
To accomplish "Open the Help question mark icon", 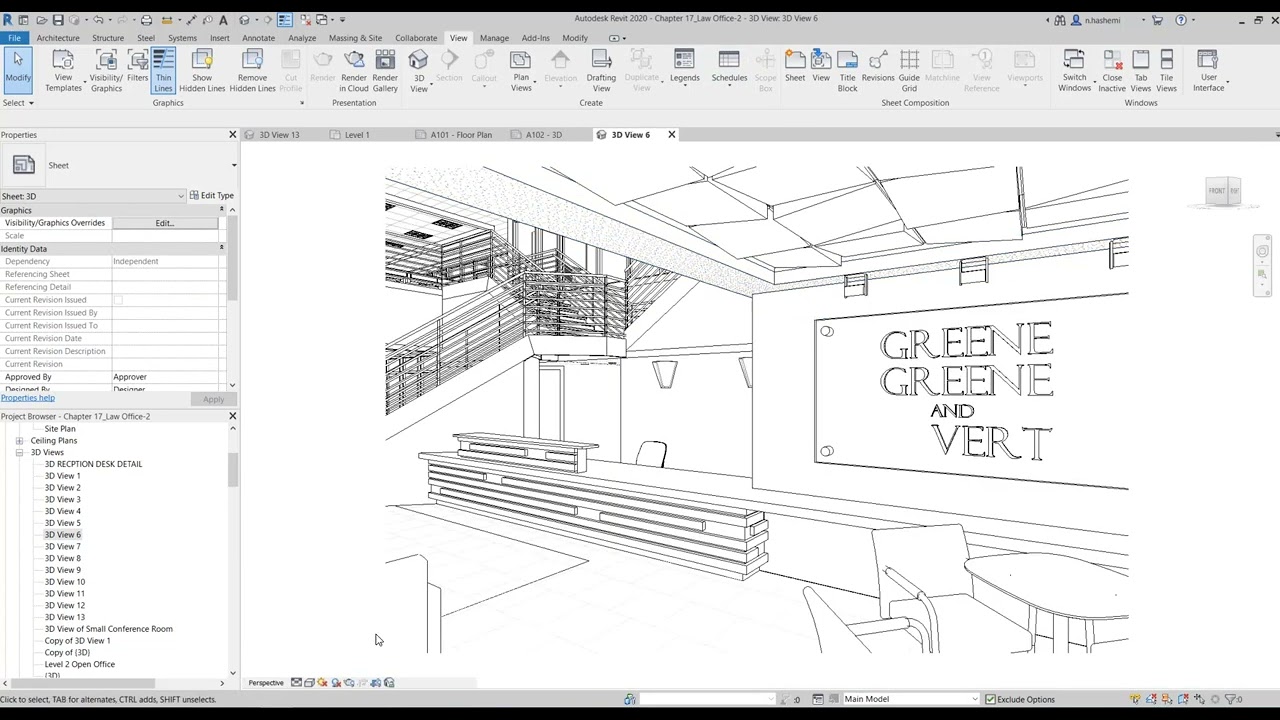I will tap(1181, 20).
